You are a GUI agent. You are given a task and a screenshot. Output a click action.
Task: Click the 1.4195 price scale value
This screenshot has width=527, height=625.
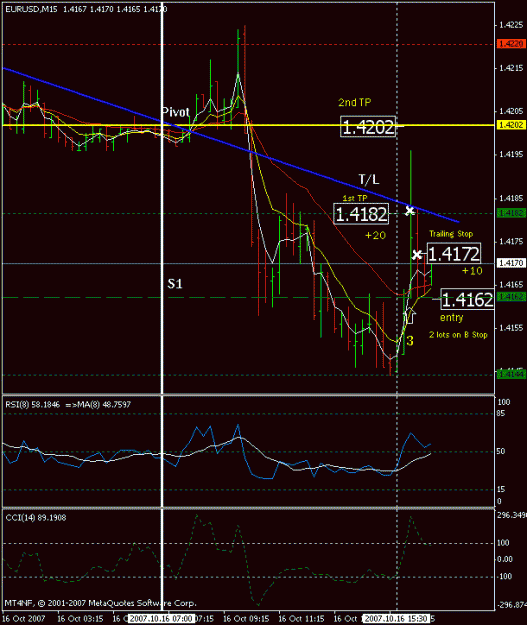(511, 154)
